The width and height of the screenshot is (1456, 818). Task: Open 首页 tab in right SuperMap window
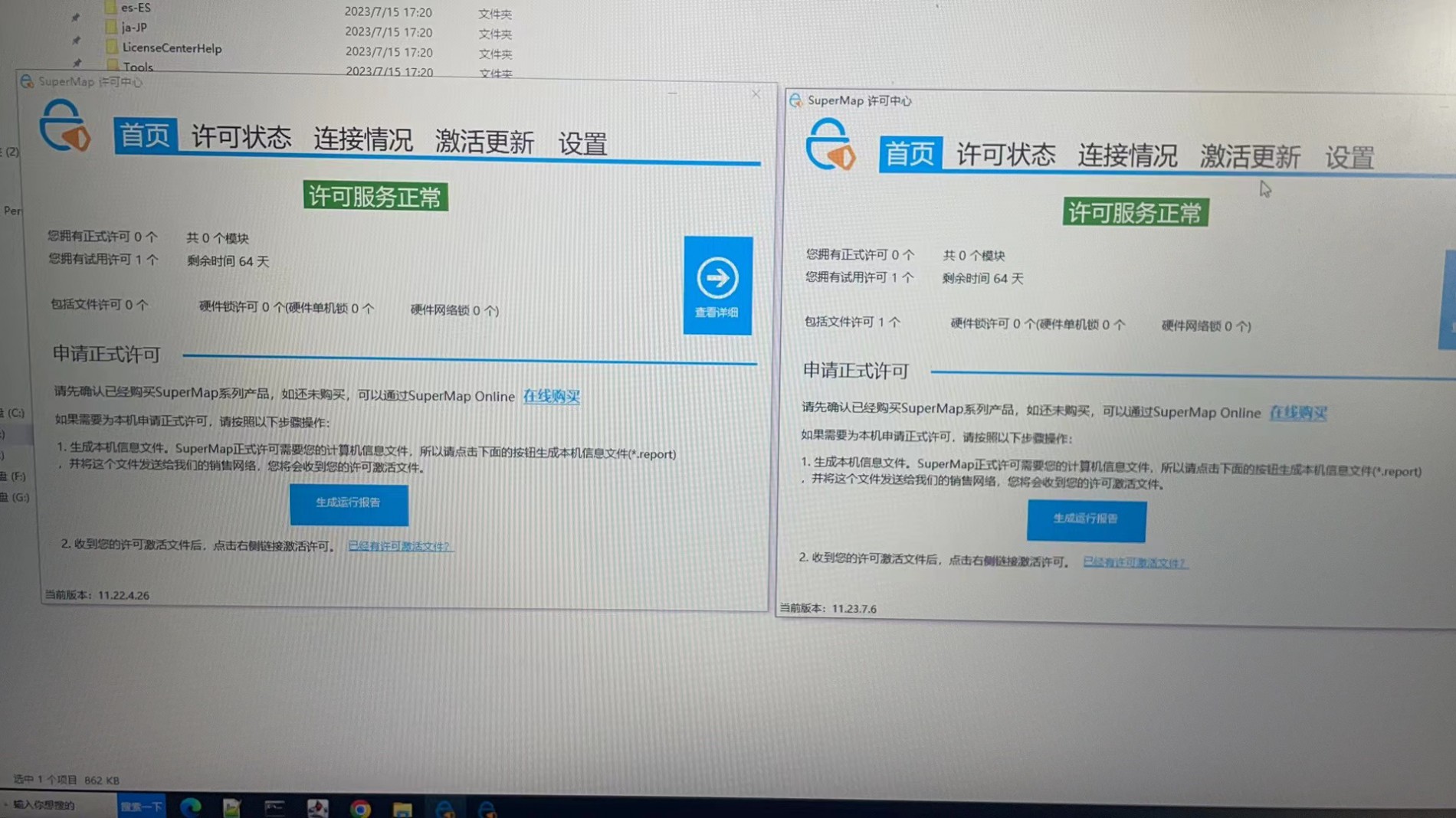[910, 154]
